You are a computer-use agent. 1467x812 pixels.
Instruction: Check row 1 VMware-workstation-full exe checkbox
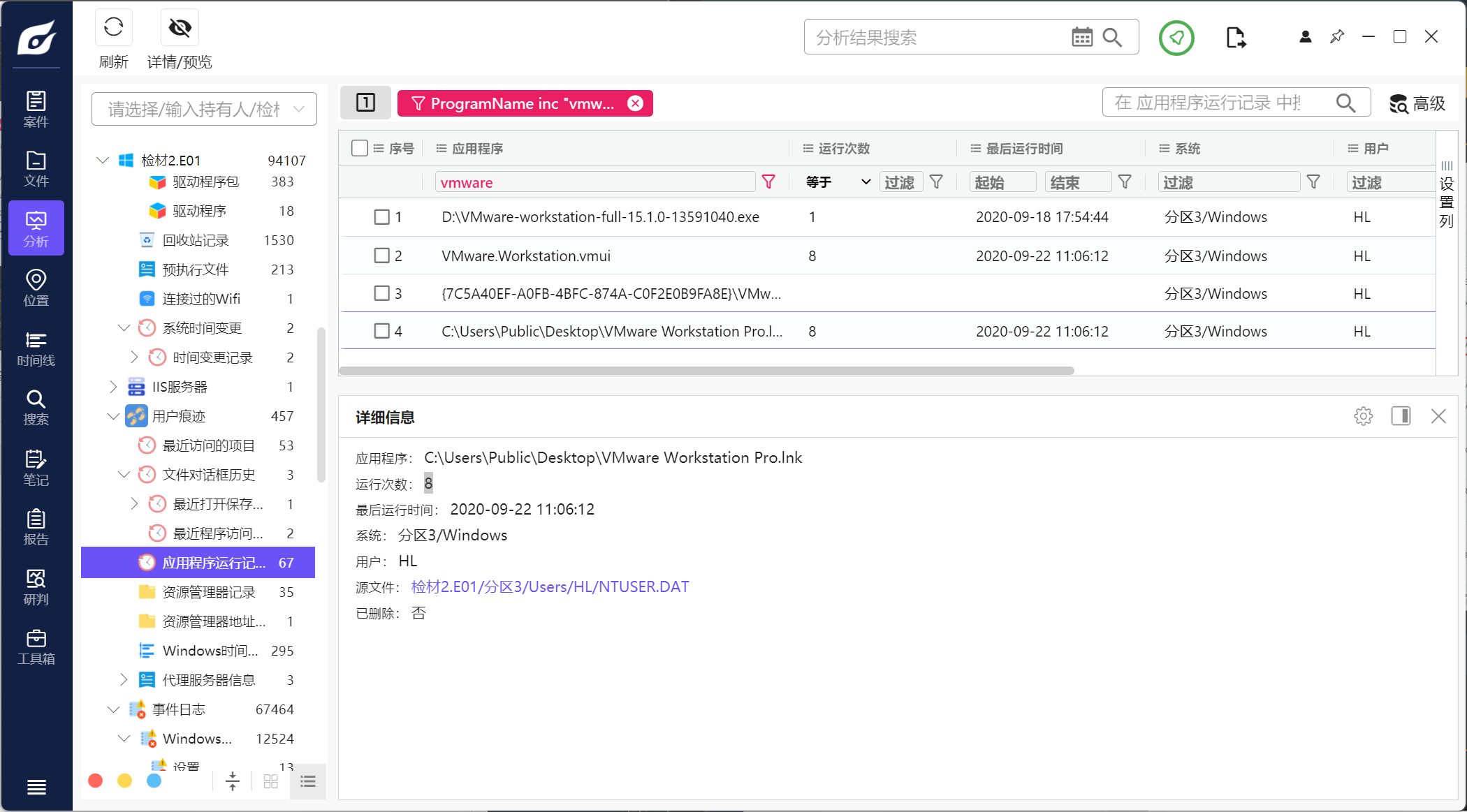[x=381, y=217]
